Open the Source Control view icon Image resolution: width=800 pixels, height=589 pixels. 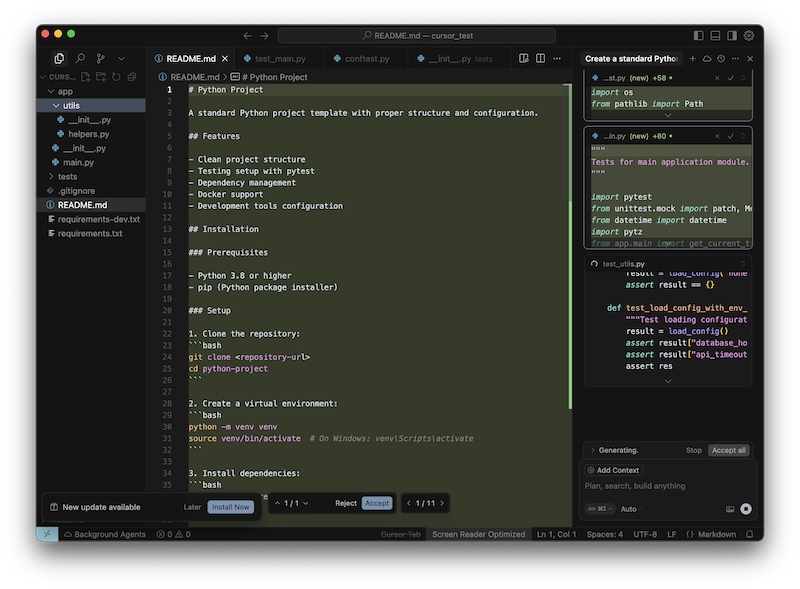coord(101,59)
